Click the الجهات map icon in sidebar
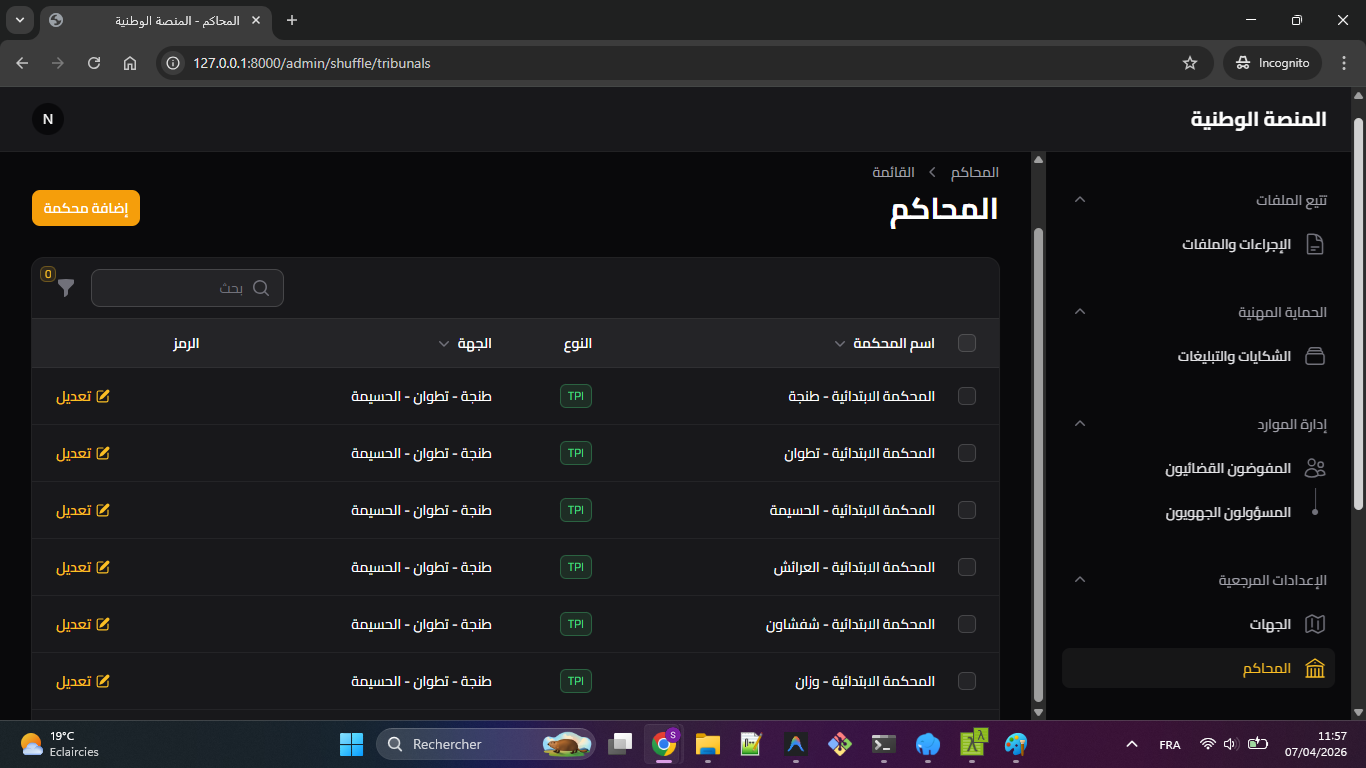This screenshot has width=1366, height=768. pos(1315,624)
